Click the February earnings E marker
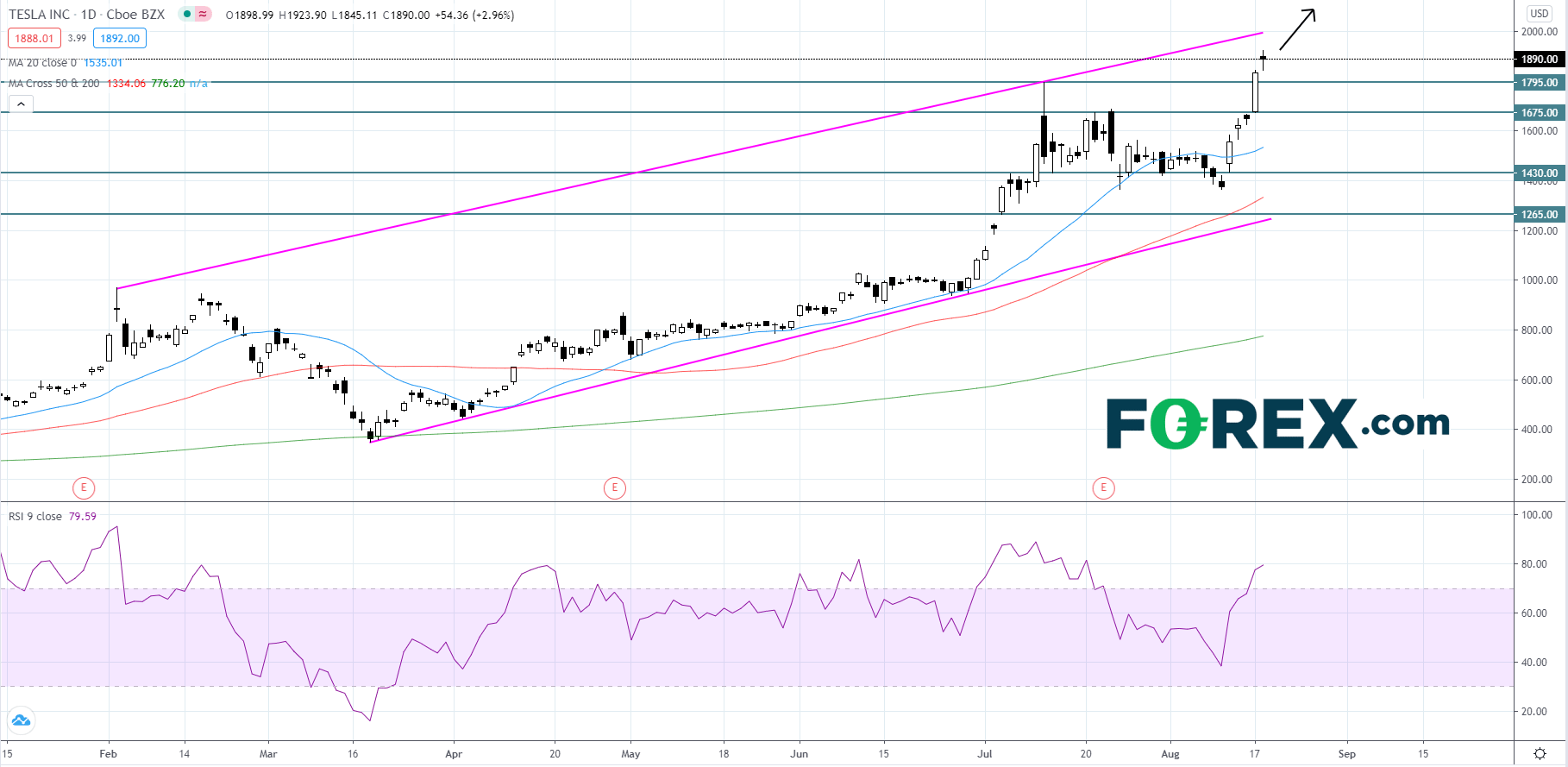This screenshot has width=1568, height=767. point(84,488)
